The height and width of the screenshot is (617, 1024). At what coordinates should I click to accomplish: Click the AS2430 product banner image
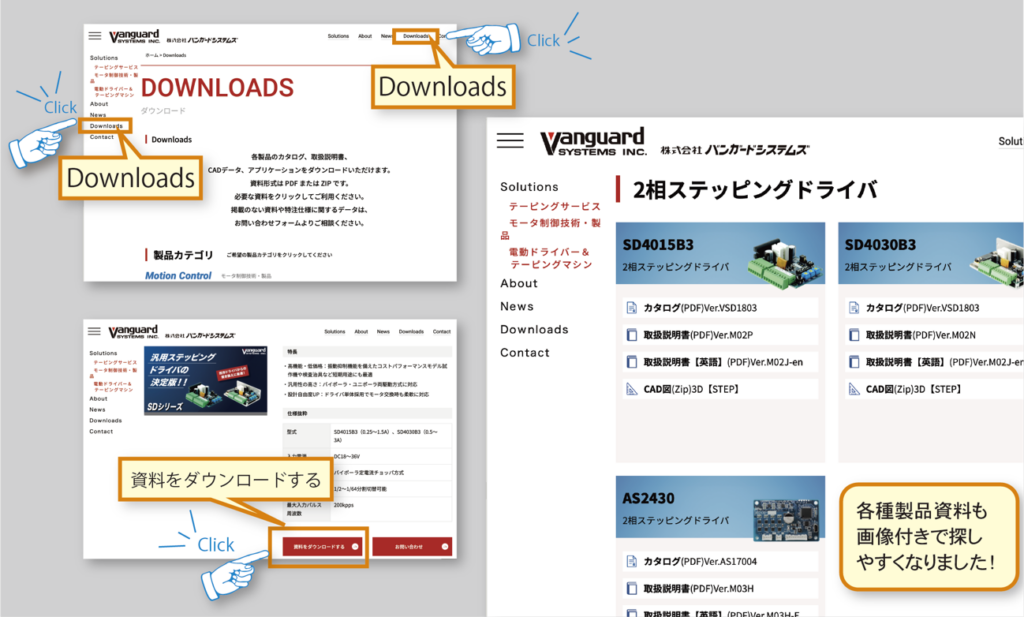[x=720, y=507]
